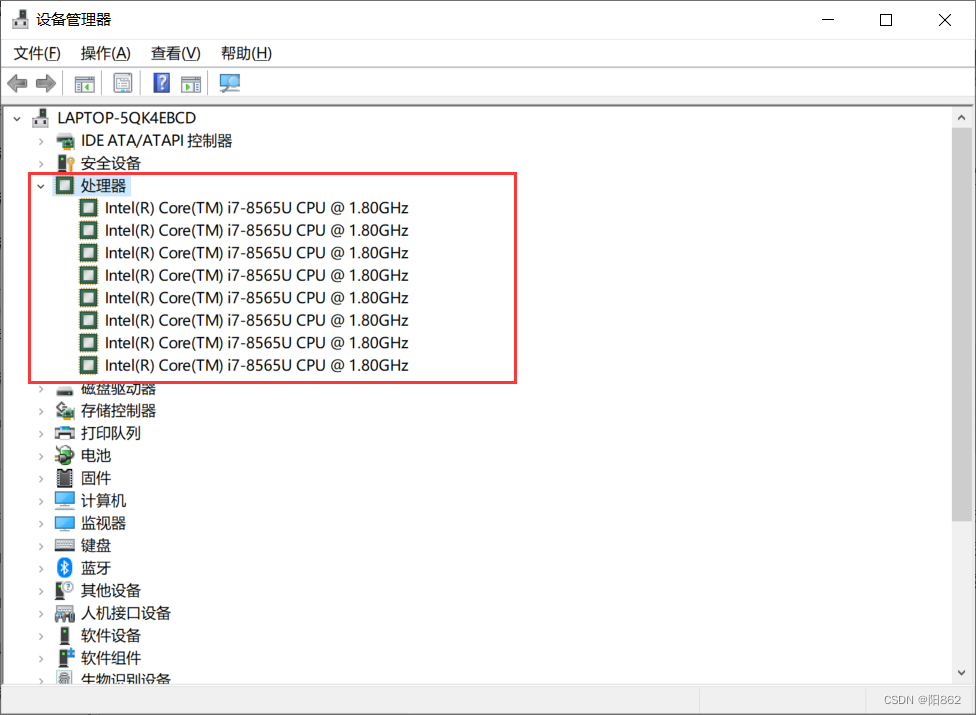The height and width of the screenshot is (715, 976).
Task: Expand the 软件设备 node
Action: (41, 636)
